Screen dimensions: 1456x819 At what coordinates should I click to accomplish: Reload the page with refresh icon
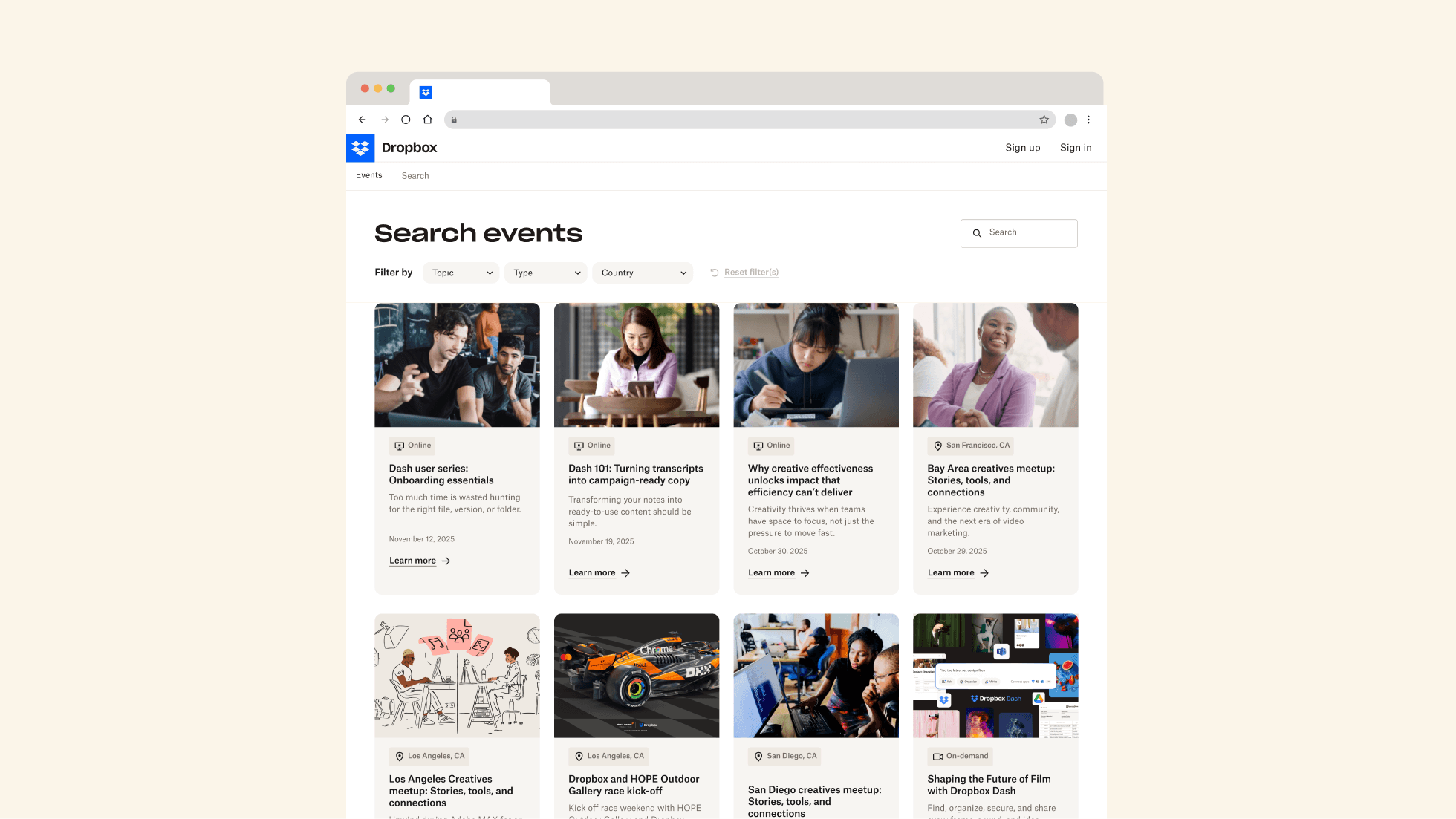pyautogui.click(x=406, y=120)
